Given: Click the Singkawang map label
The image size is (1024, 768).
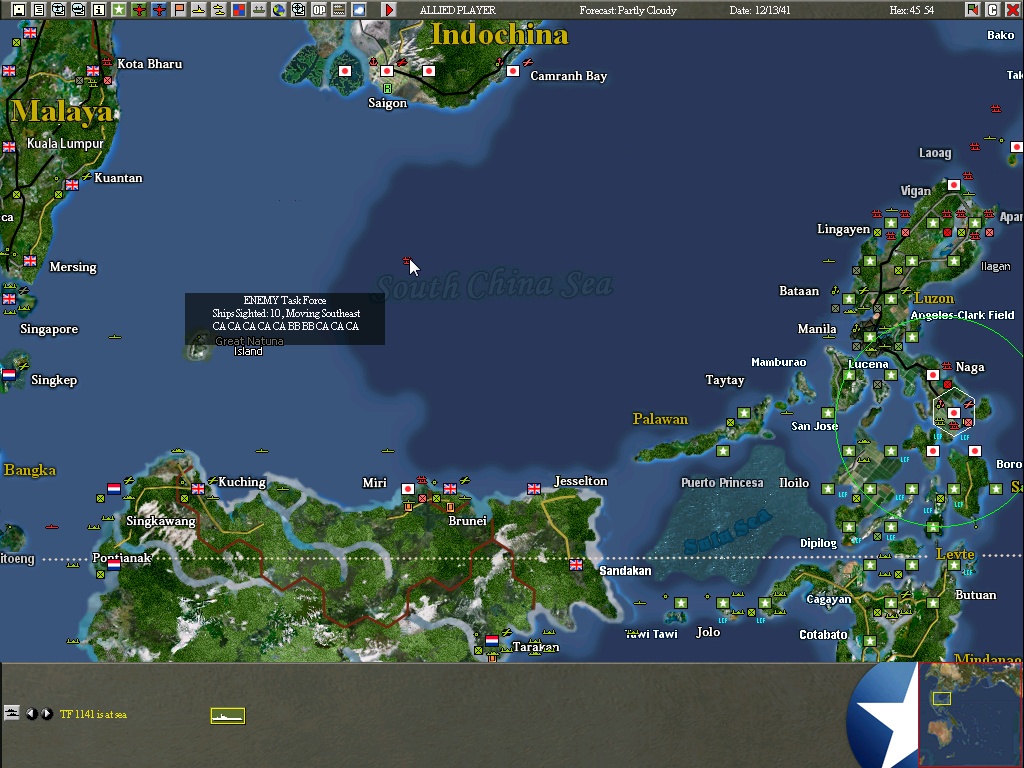Looking at the screenshot, I should point(161,521).
